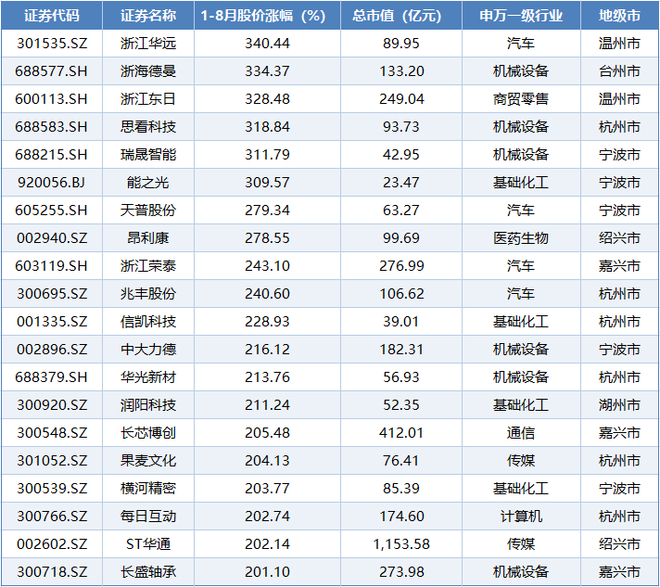Image resolution: width=660 pixels, height=587 pixels.
Task: Click the 地级市 column header
Action: [x=619, y=17]
